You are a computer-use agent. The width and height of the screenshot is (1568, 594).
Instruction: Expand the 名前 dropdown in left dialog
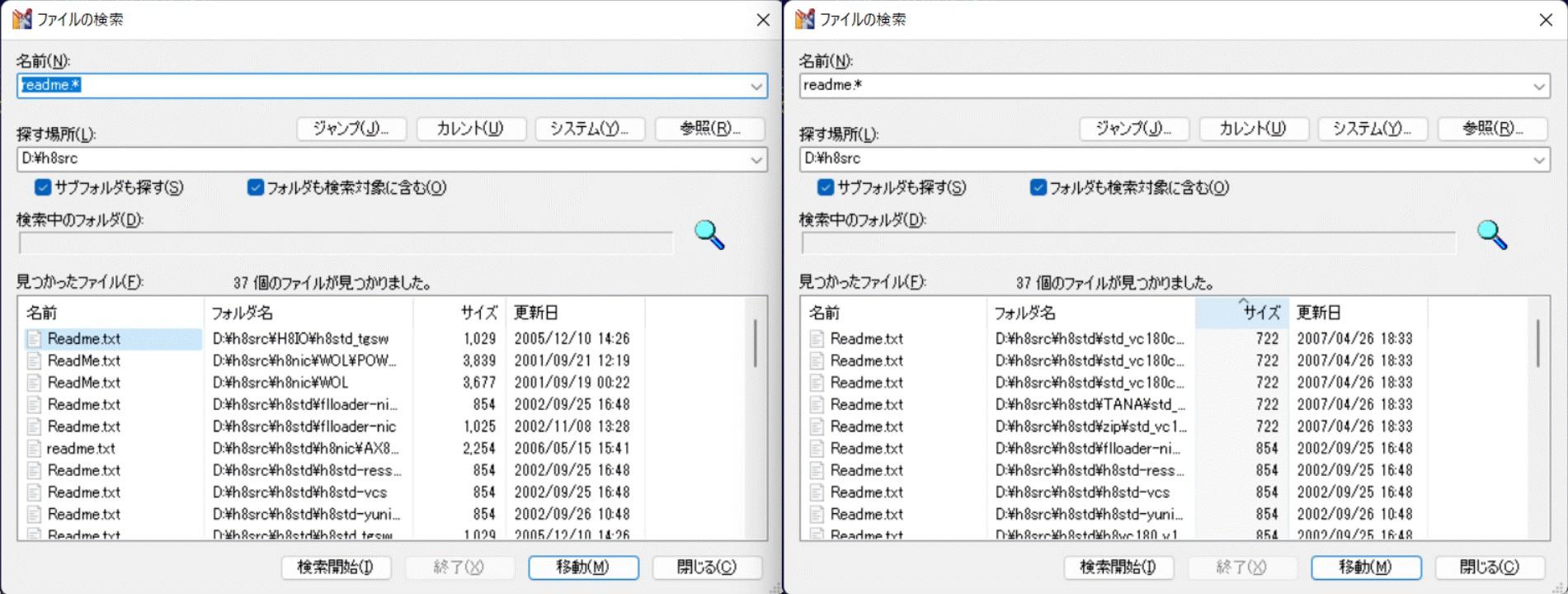756,86
